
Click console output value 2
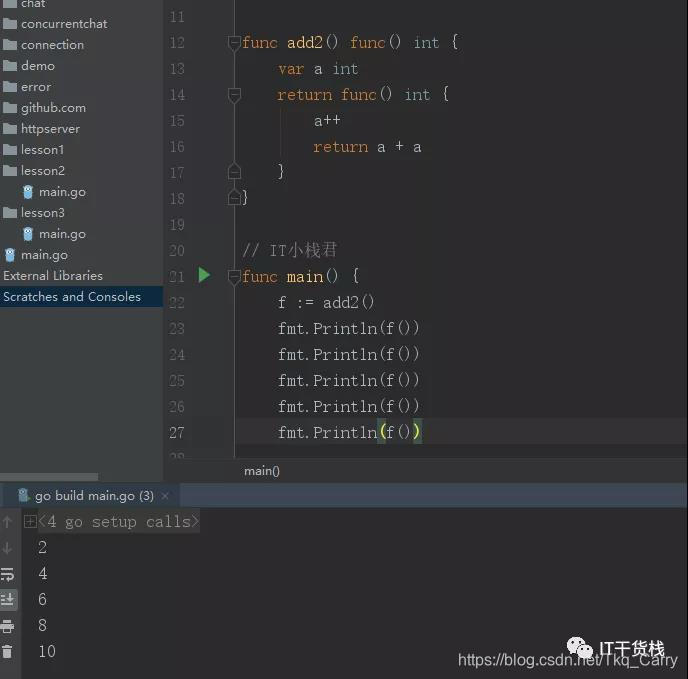tap(42, 547)
